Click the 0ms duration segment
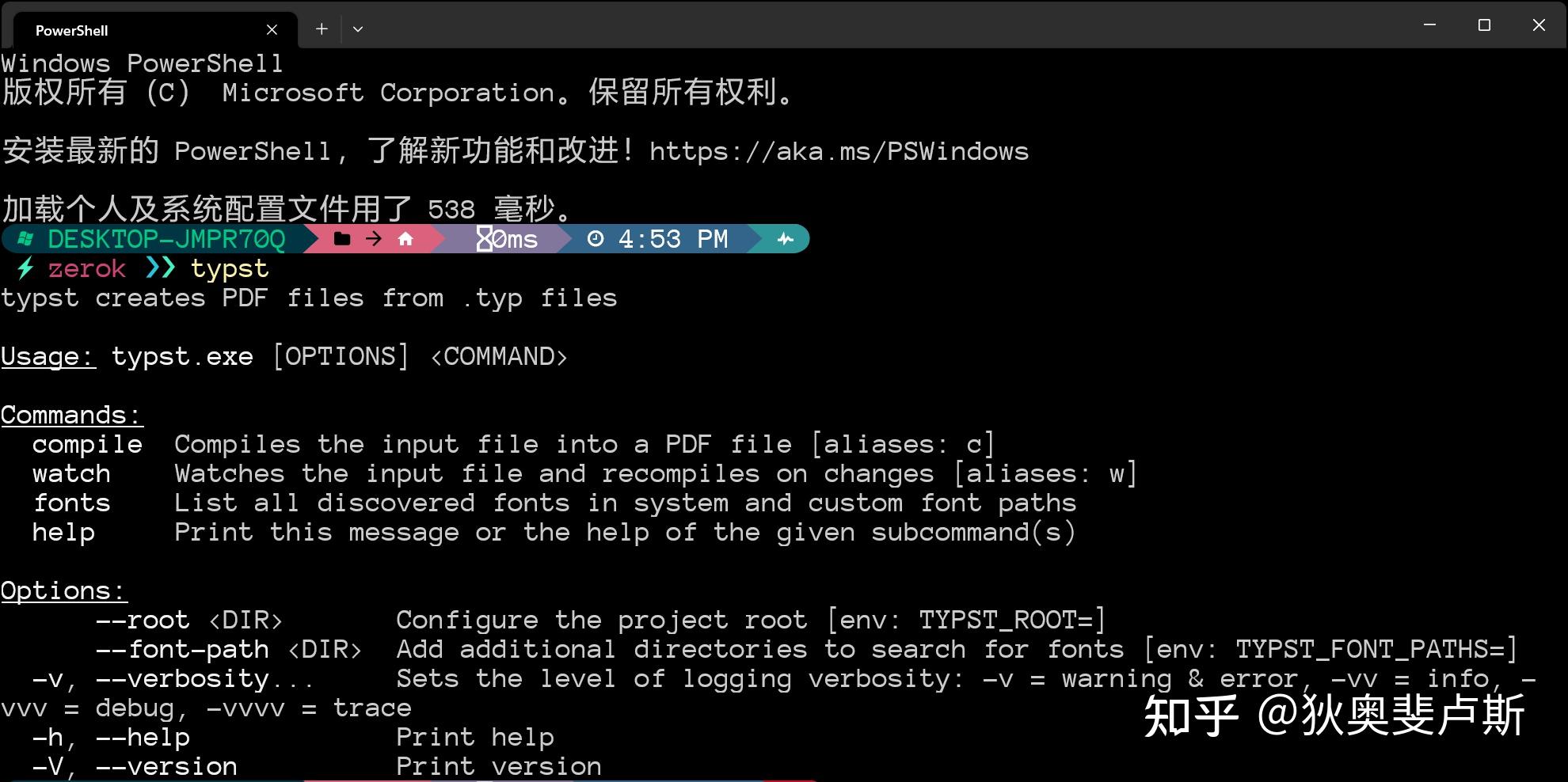Screen dimensions: 1568x782 513,238
